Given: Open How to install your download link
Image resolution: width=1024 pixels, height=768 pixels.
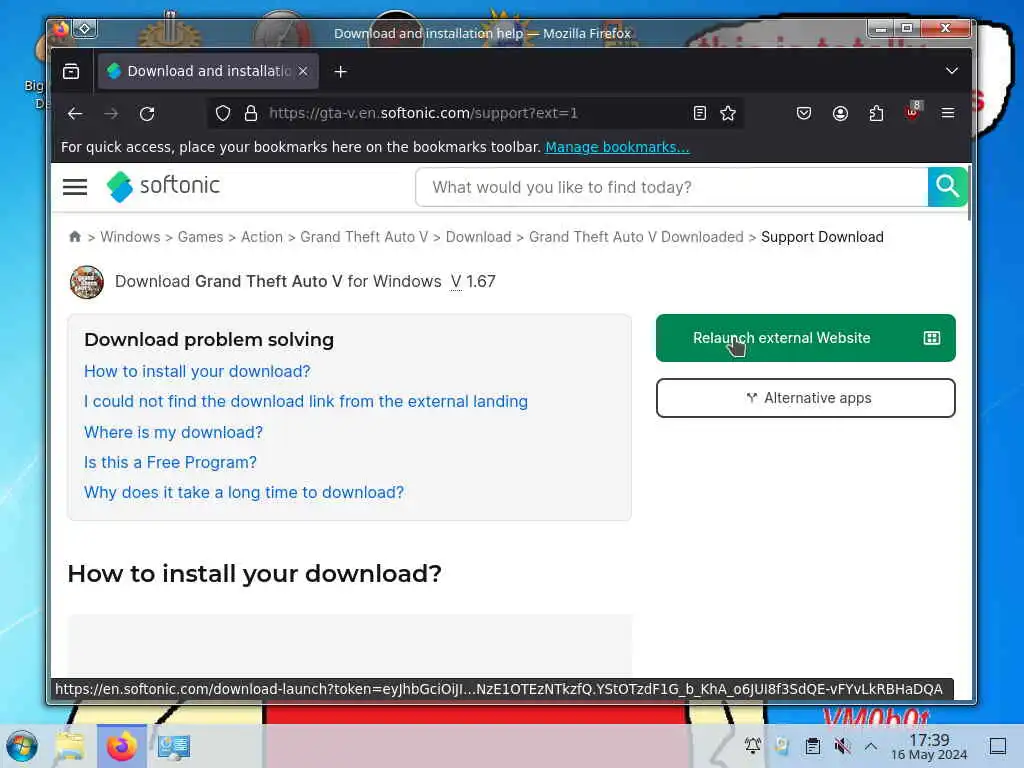Looking at the screenshot, I should tap(197, 372).
